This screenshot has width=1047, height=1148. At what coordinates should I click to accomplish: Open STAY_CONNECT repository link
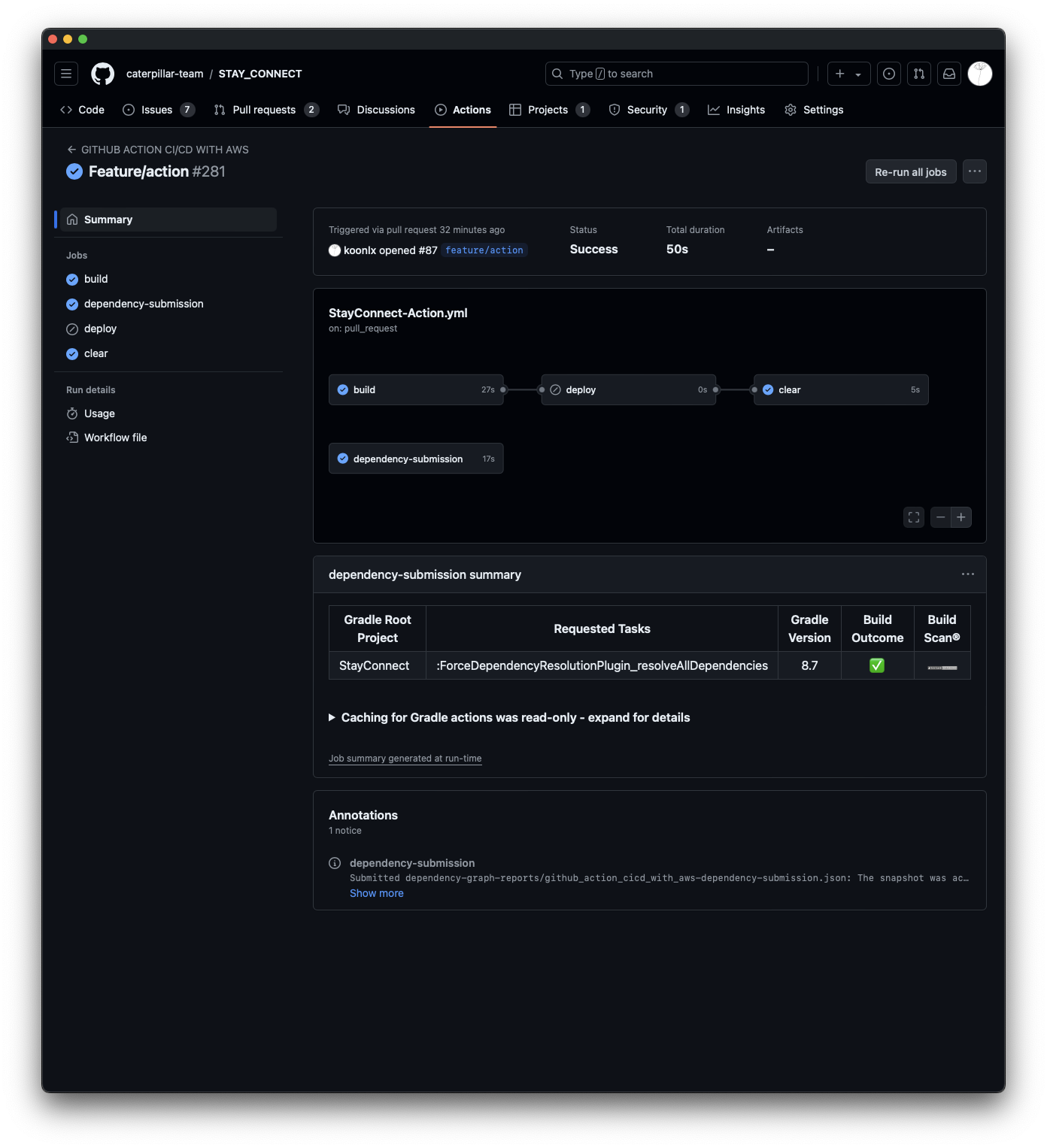pos(260,74)
